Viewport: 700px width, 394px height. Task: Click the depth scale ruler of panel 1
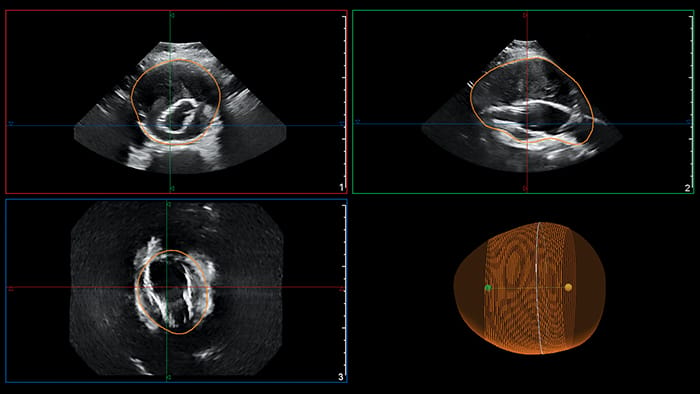tap(344, 101)
